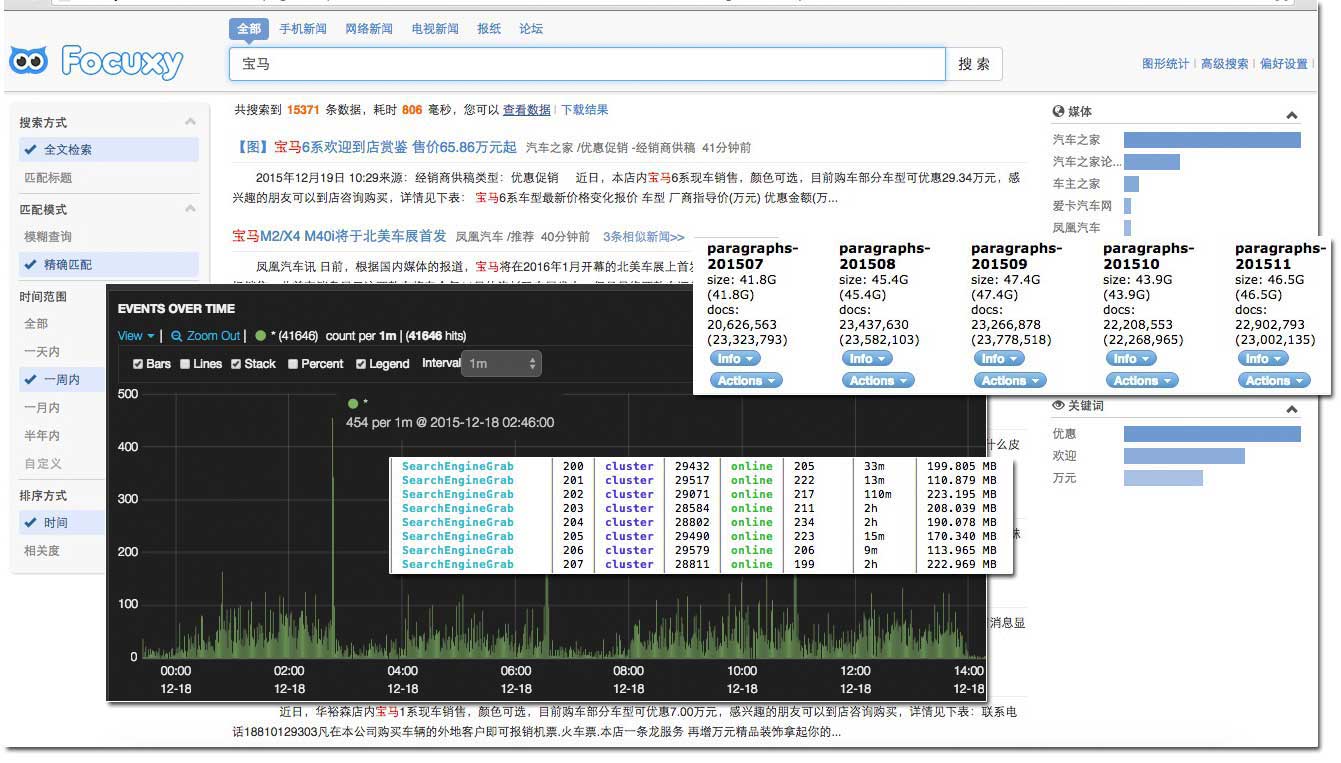Switch to the 网络新闻 tab
1341x763 pixels.
pyautogui.click(x=369, y=29)
